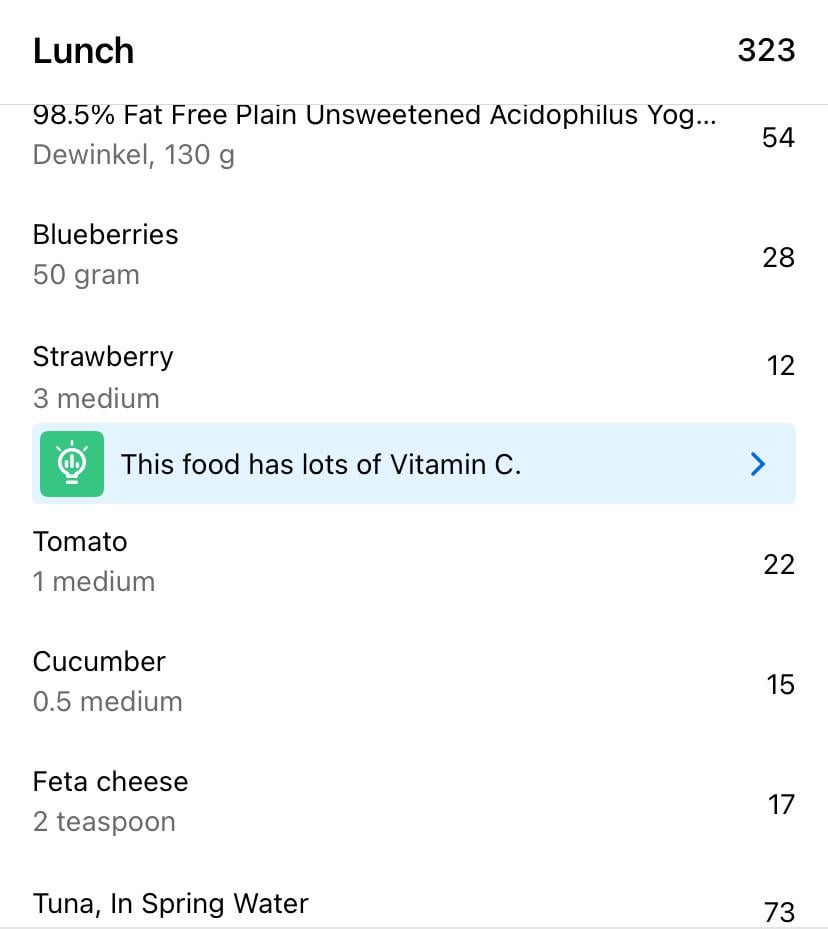Image resolution: width=828 pixels, height=929 pixels.
Task: Open the Fat Free Plain Yogurt entry
Action: coord(414,137)
